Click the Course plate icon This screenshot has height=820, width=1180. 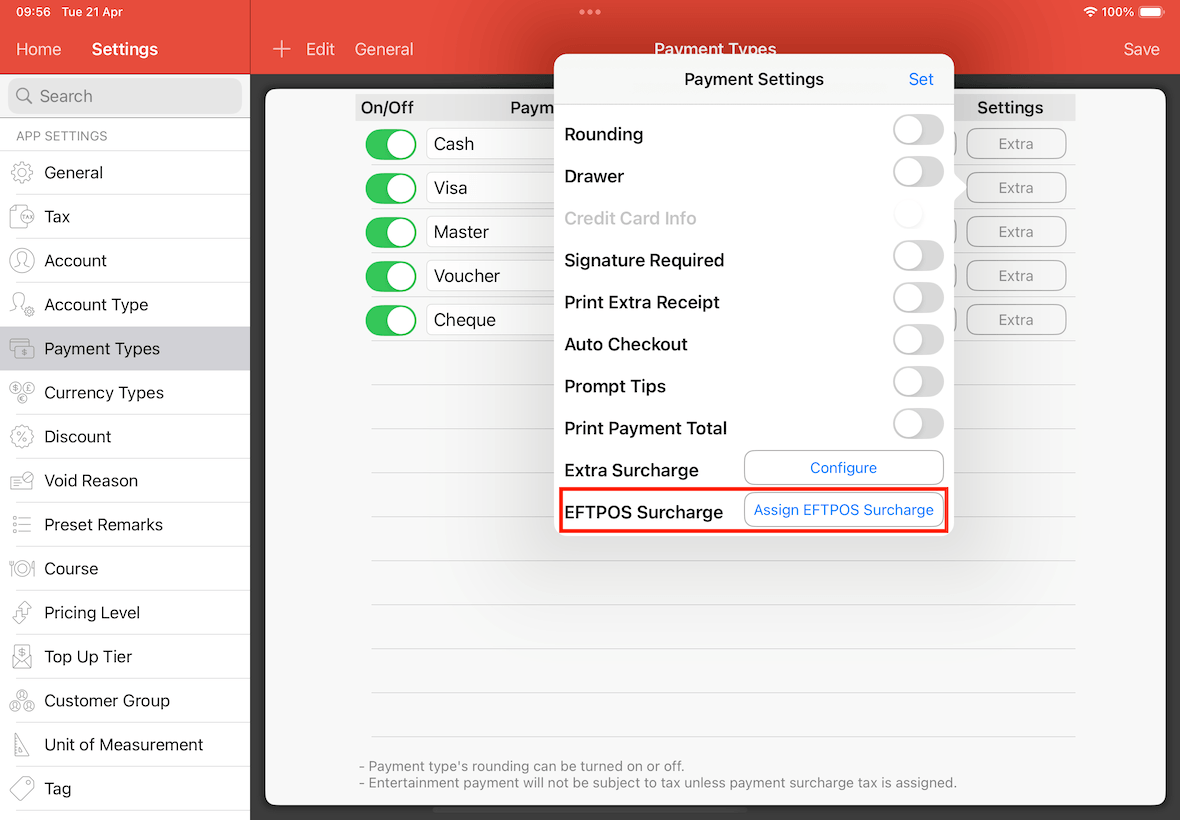(22, 569)
